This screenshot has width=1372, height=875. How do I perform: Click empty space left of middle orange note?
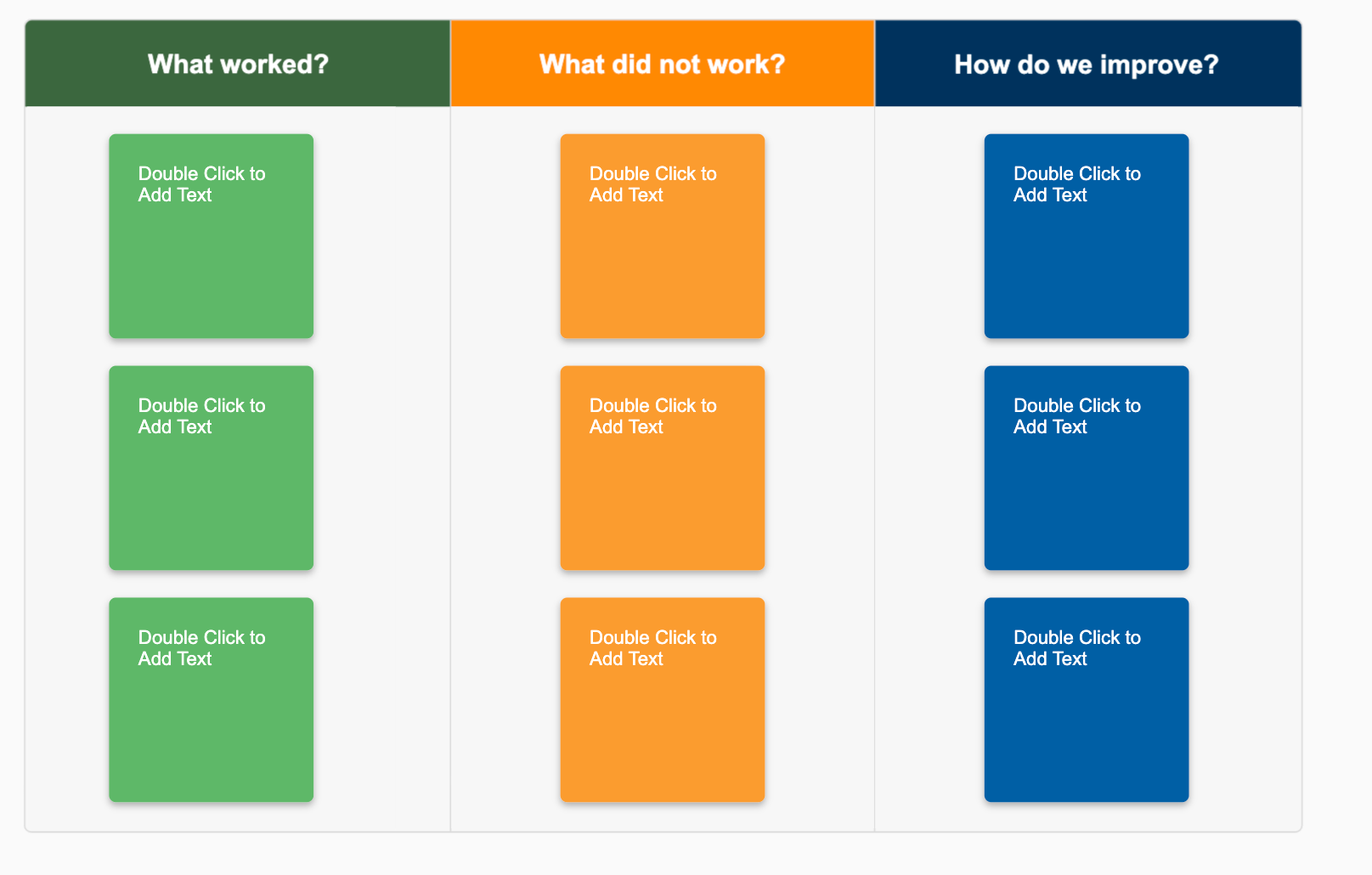coord(505,468)
